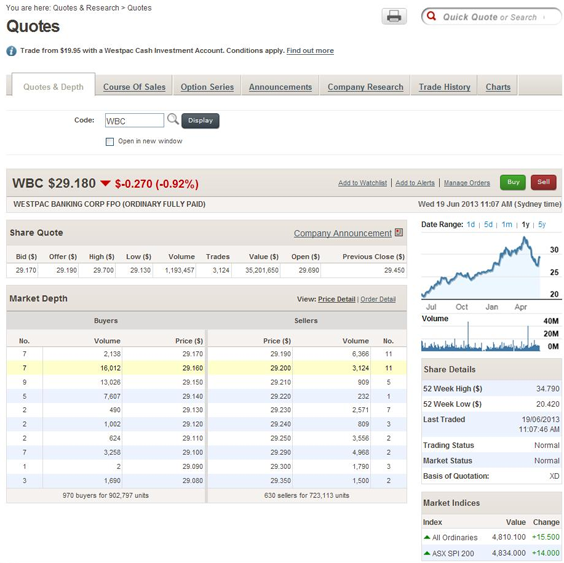Viewport: 564px width, 563px height.
Task: Click Add to Alerts link
Action: pyautogui.click(x=415, y=183)
